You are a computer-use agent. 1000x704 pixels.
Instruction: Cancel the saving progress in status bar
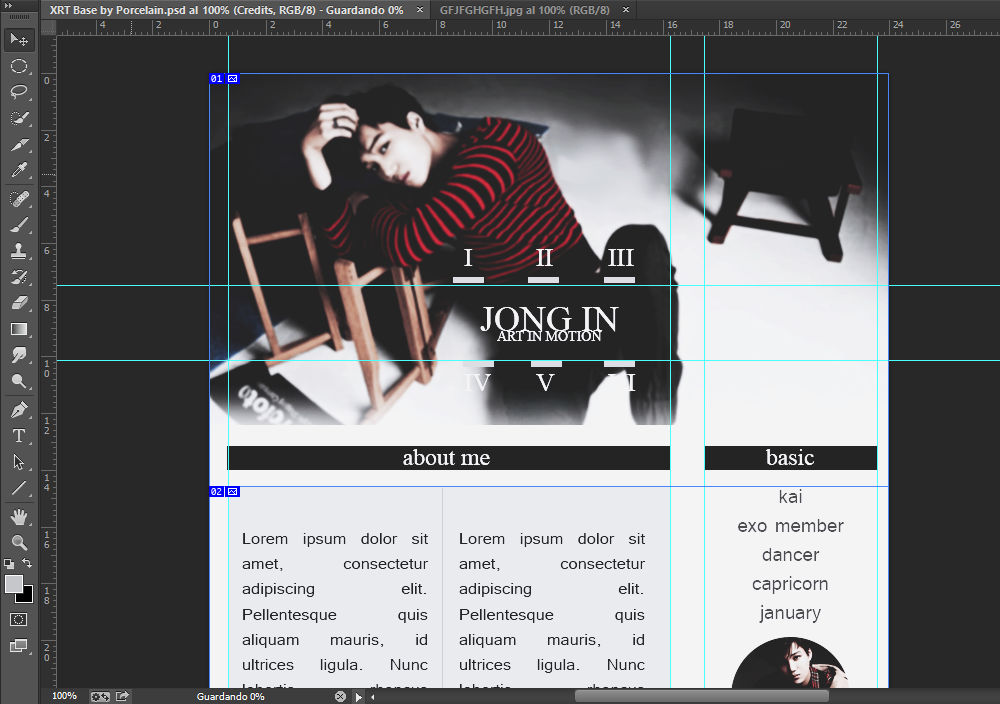tap(340, 696)
